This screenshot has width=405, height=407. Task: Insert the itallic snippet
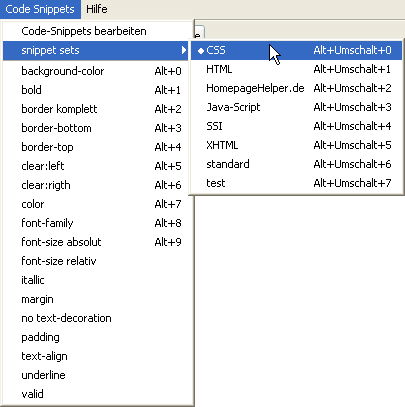98,280
